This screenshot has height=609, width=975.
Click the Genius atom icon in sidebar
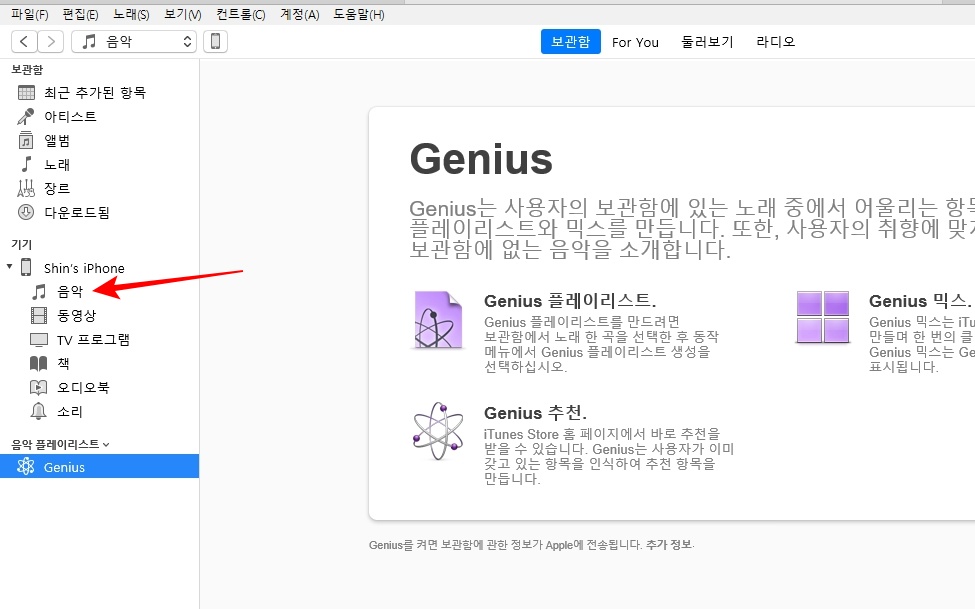pos(25,467)
